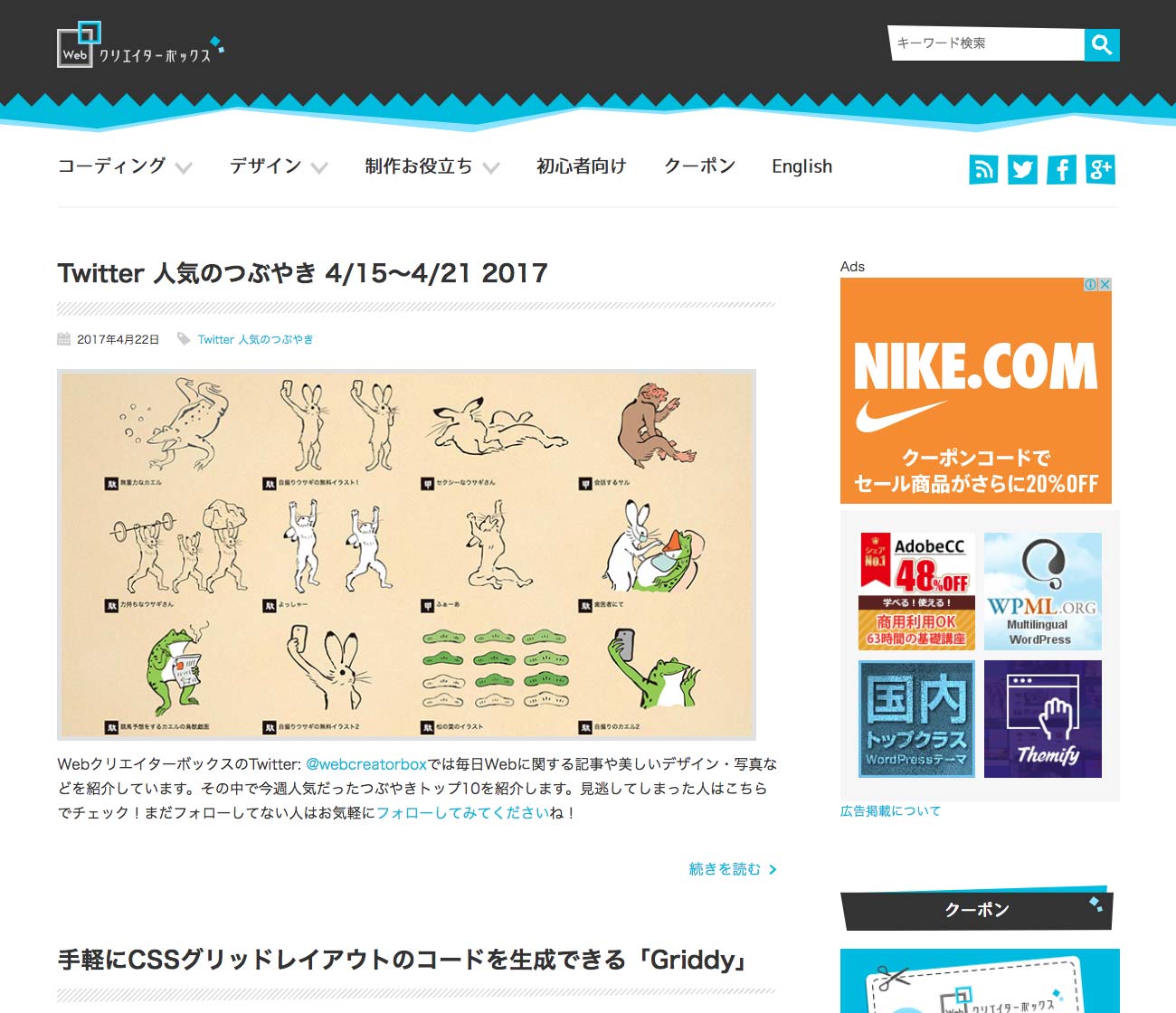Go to the 初心者向け menu item

coord(582,166)
